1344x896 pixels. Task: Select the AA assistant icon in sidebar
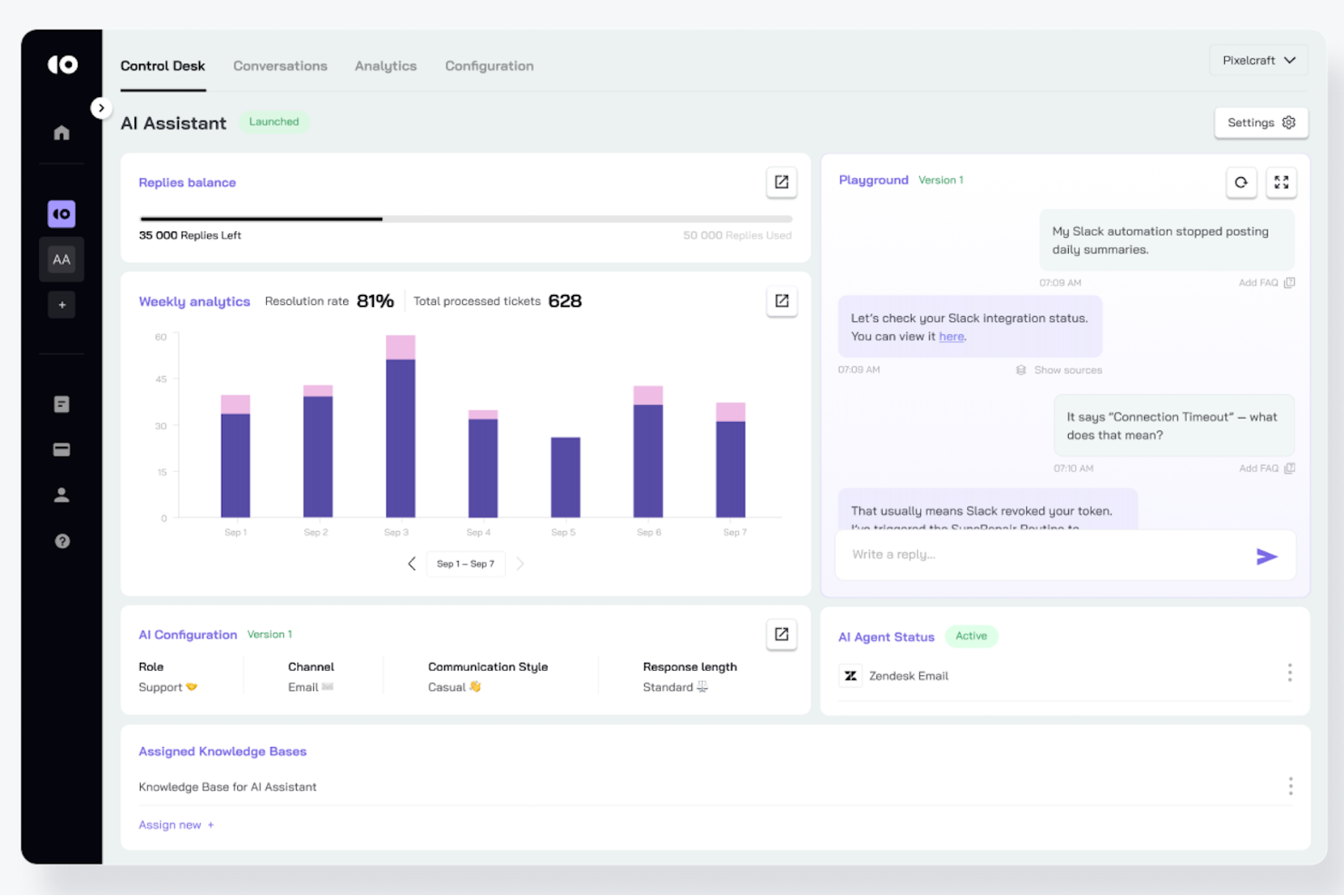[x=61, y=259]
